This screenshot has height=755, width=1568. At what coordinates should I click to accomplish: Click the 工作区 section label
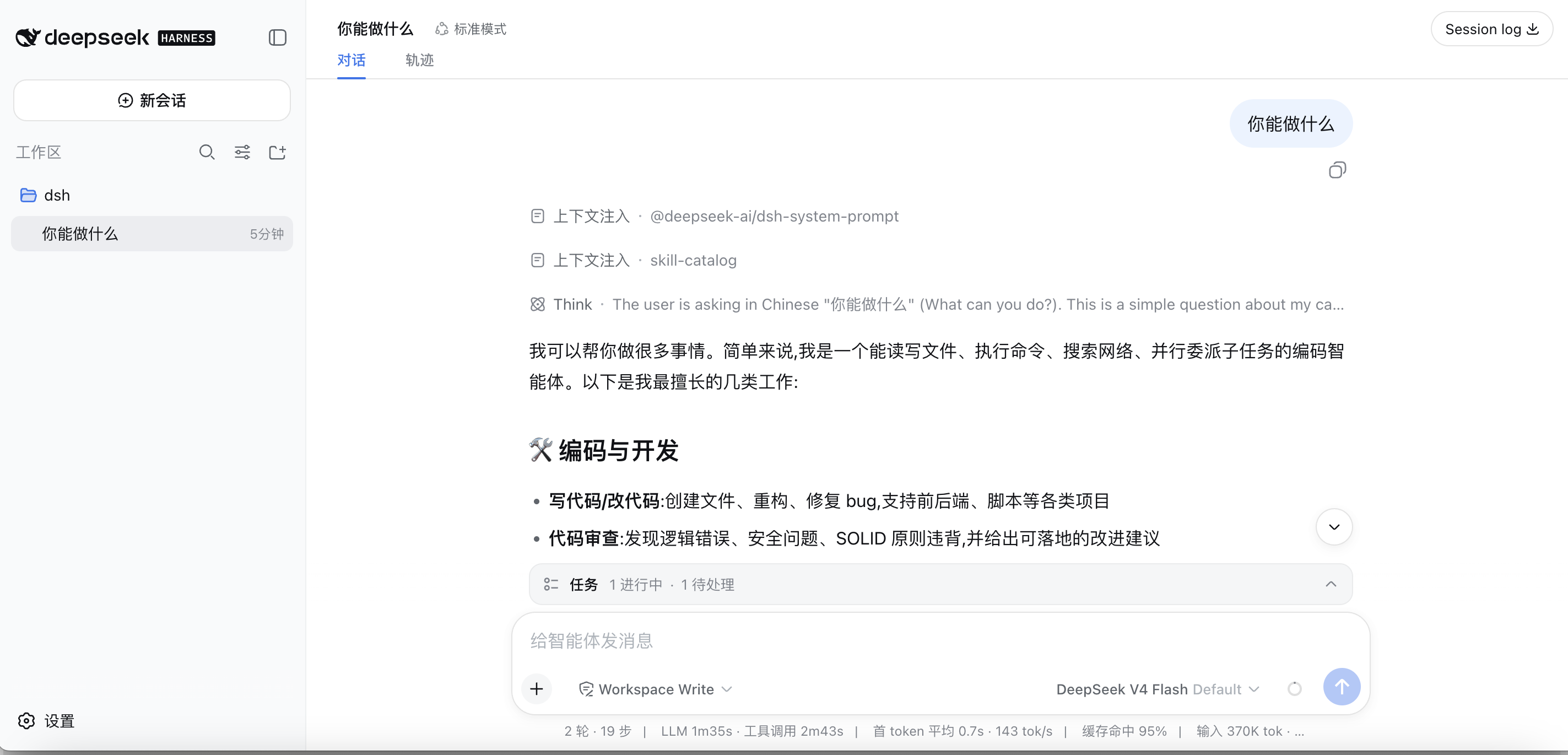click(39, 152)
